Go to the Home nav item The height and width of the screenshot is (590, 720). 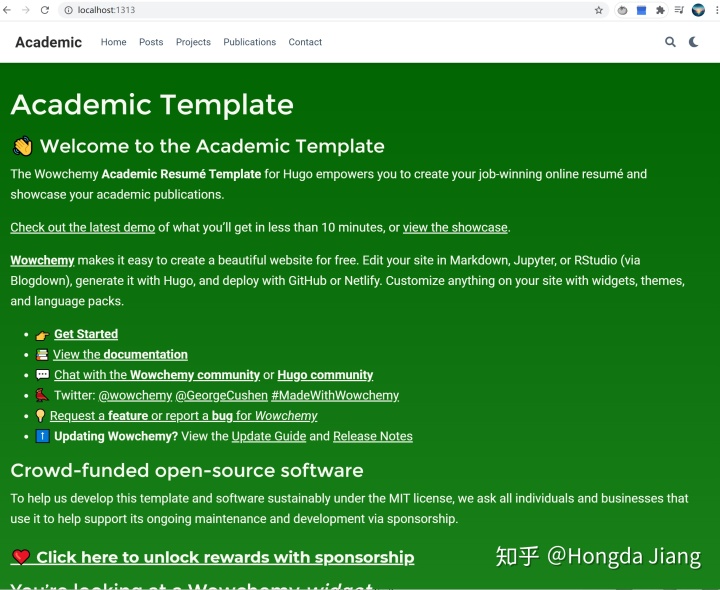113,42
